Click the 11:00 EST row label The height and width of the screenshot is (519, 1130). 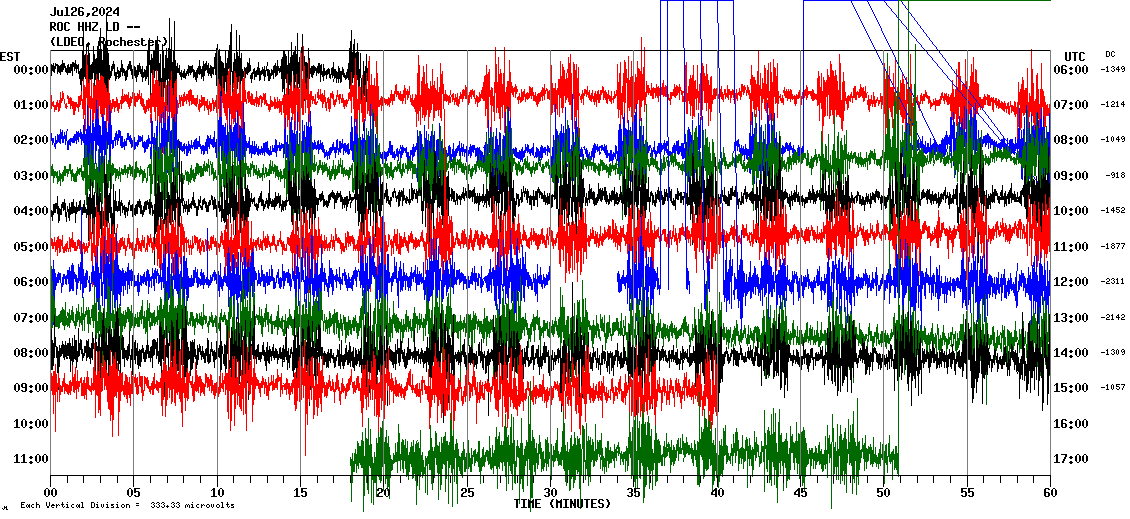tap(24, 459)
